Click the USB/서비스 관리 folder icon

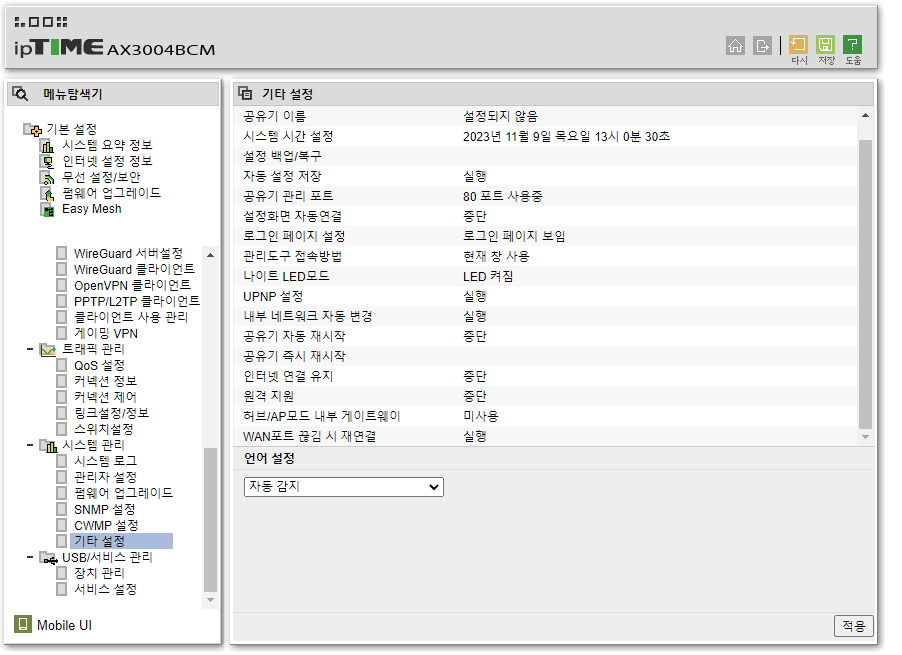48,558
